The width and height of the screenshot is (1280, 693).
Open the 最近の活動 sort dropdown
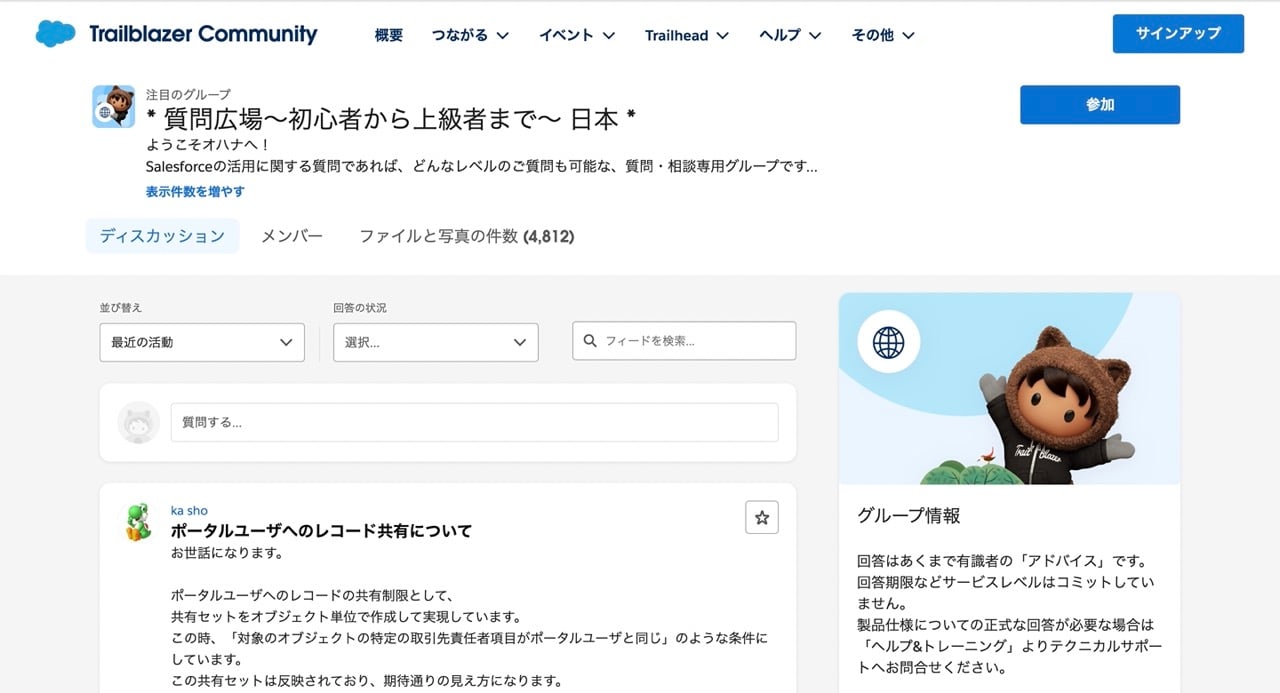click(x=202, y=342)
